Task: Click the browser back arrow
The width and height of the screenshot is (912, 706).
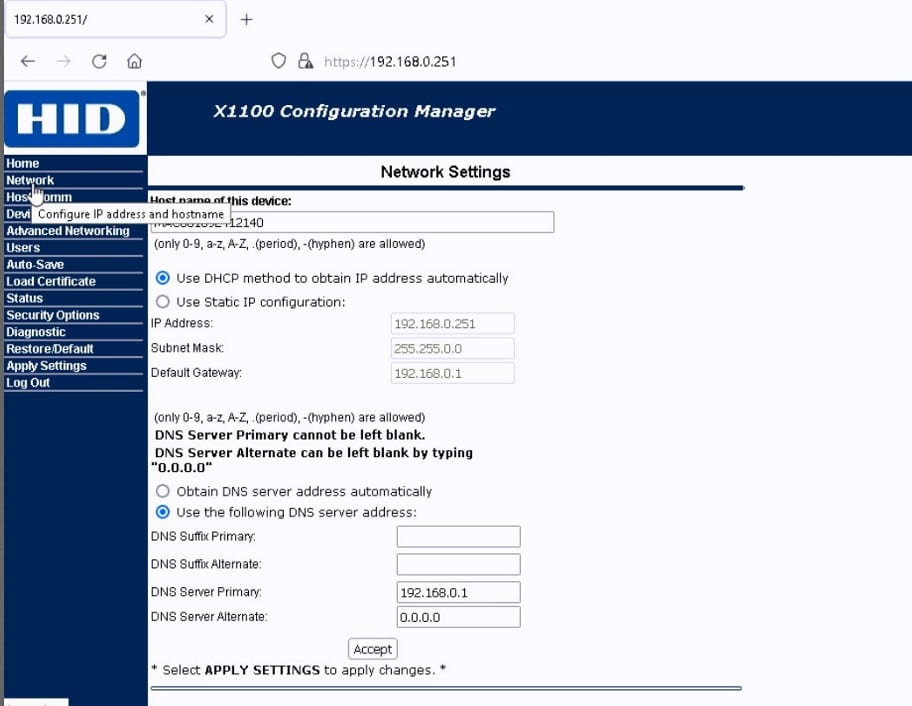Action: pos(28,61)
